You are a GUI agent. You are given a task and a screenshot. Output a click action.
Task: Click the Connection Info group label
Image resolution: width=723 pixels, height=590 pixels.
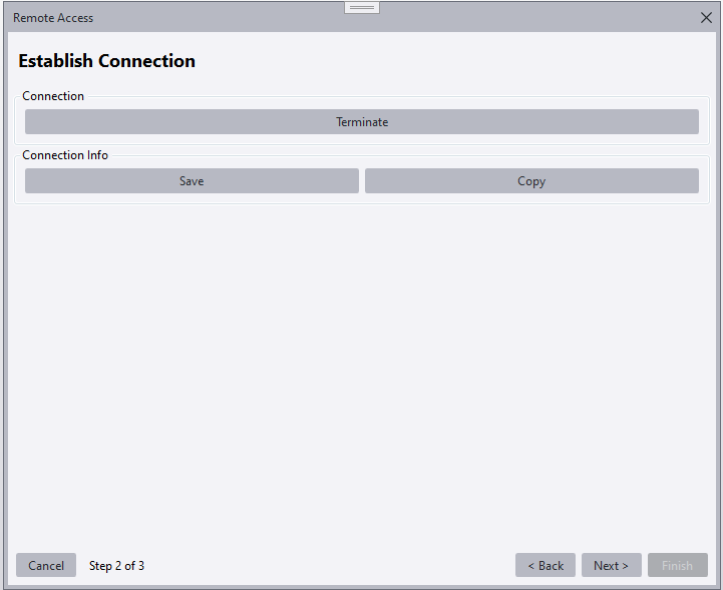(x=65, y=155)
